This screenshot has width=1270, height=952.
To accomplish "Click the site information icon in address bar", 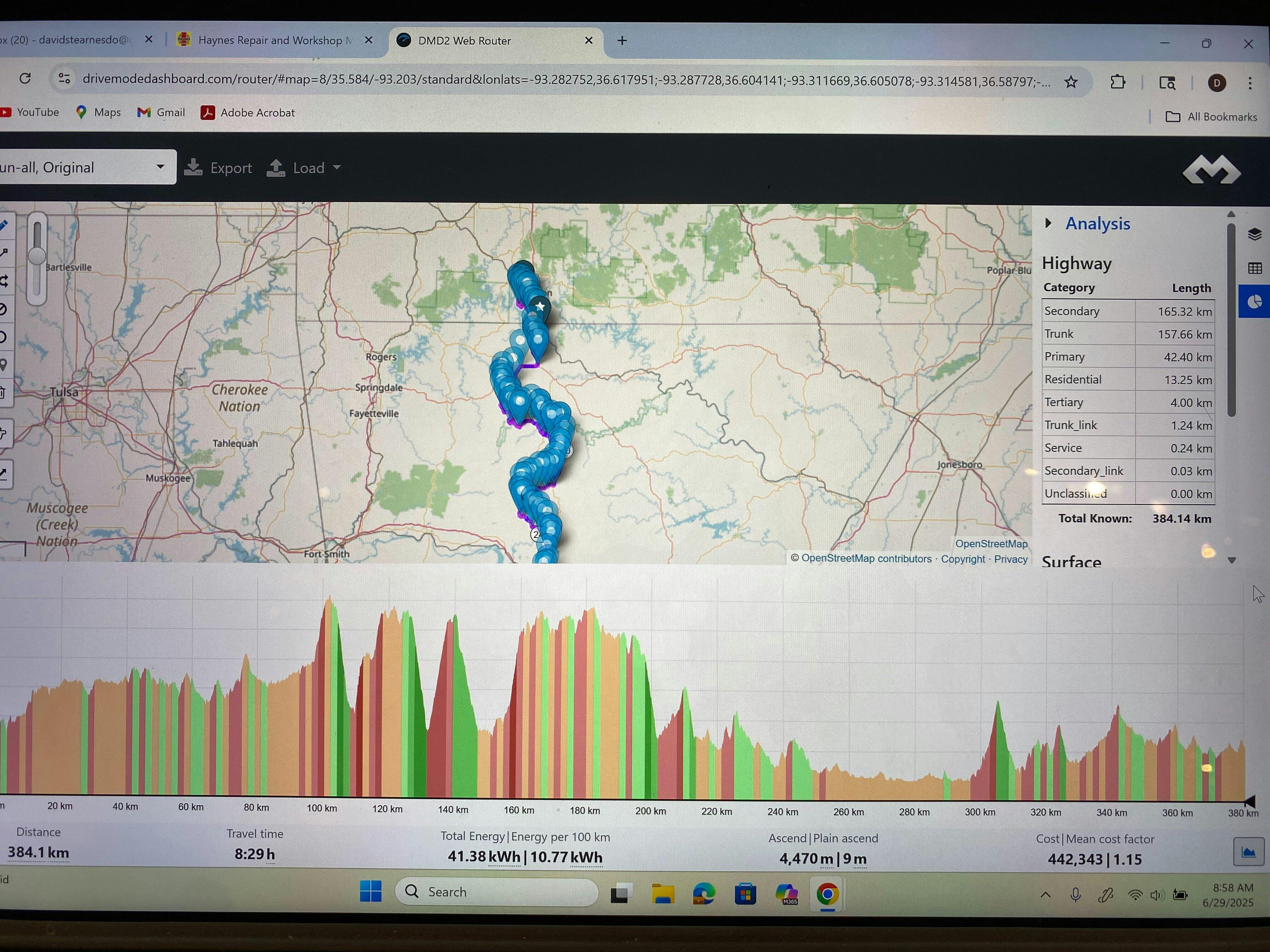I will pyautogui.click(x=64, y=79).
